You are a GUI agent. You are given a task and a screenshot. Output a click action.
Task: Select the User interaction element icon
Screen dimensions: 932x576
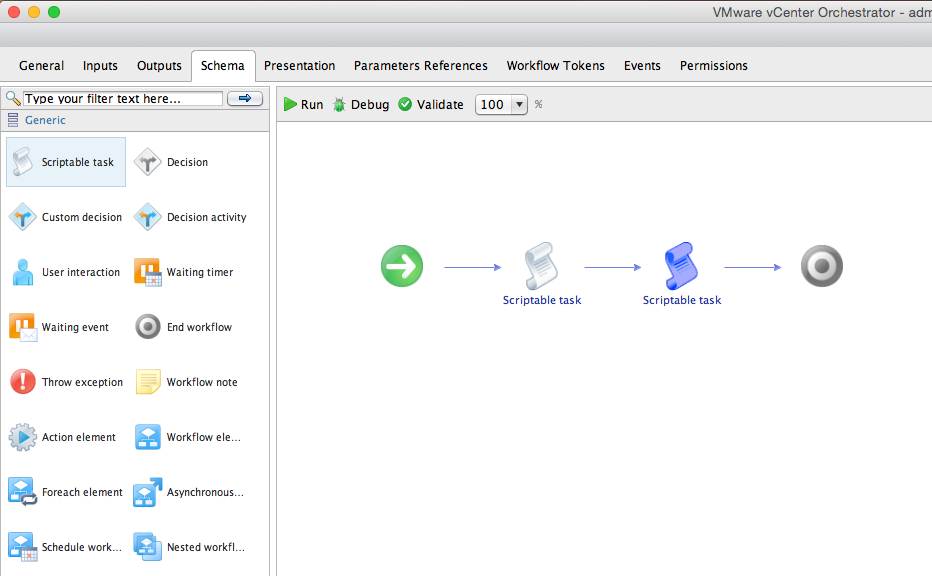23,272
